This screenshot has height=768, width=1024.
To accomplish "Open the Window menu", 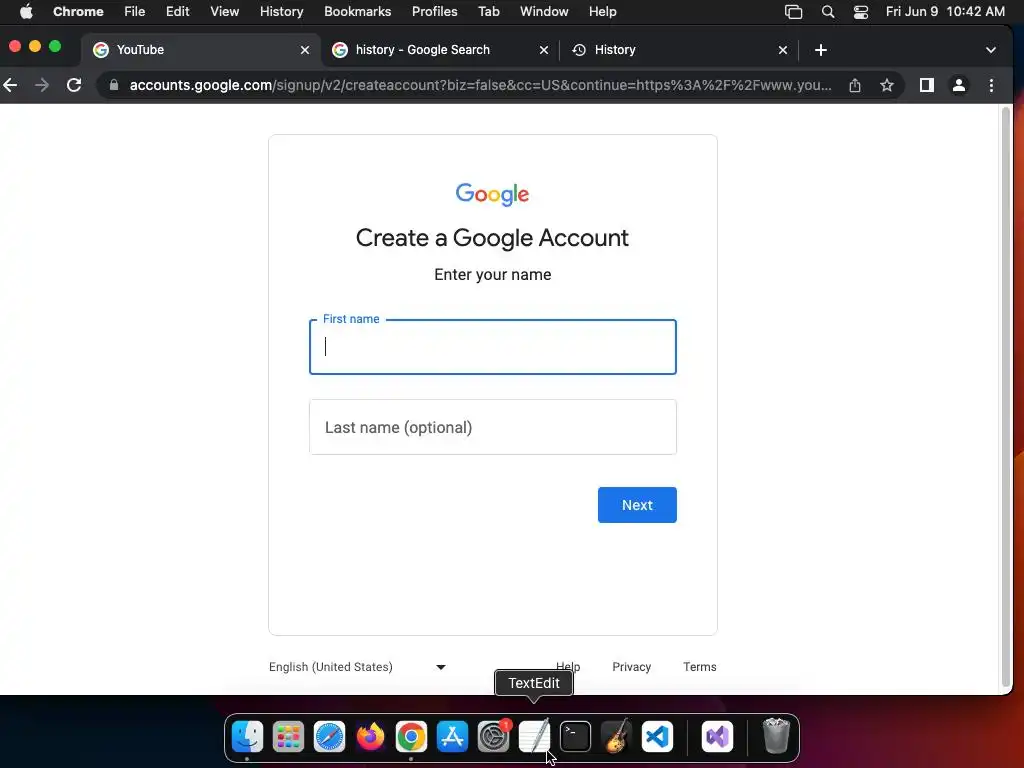I will click(544, 11).
